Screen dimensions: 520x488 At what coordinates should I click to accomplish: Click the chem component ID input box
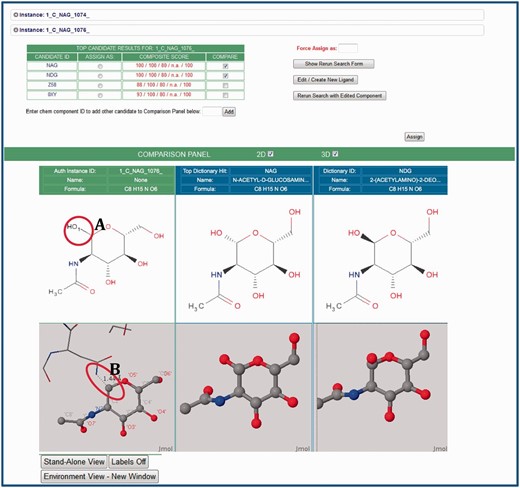click(212, 111)
